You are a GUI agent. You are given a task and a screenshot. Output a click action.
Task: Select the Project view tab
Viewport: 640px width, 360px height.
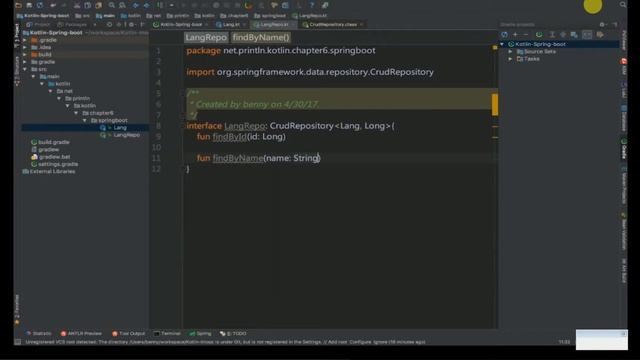(38, 24)
